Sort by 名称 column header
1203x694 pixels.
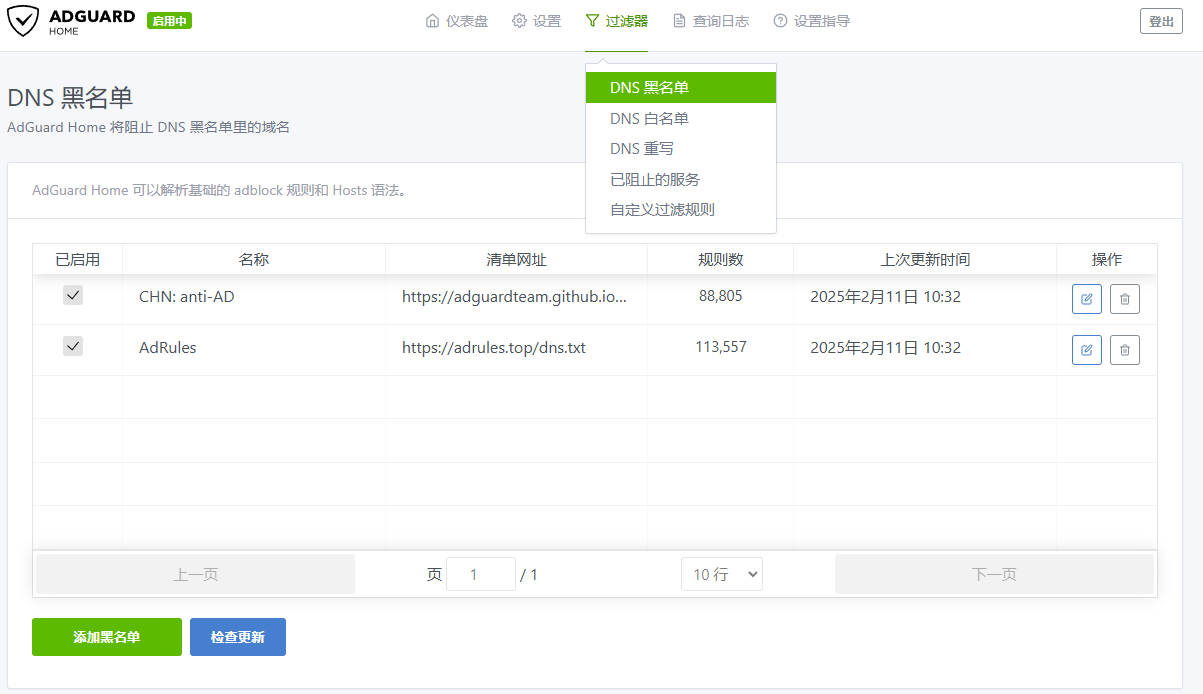click(x=254, y=259)
